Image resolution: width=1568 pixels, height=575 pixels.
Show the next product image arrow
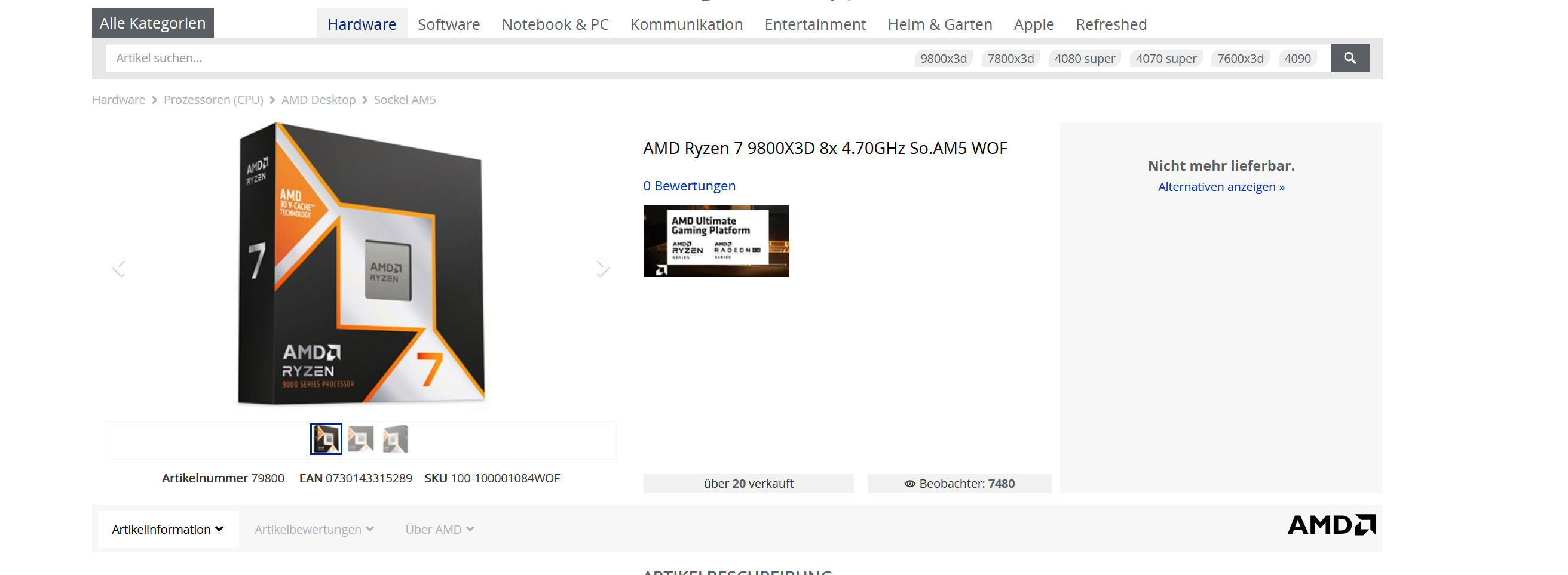(x=602, y=268)
